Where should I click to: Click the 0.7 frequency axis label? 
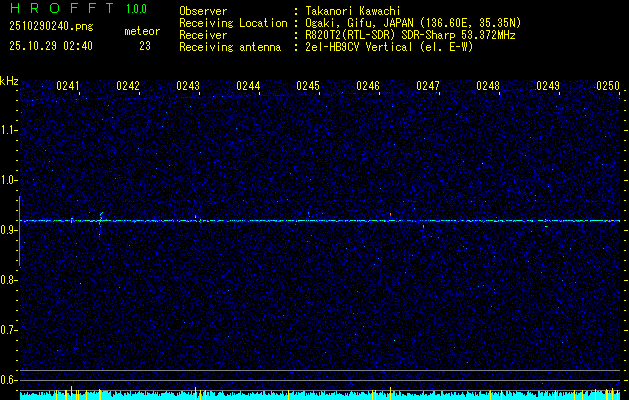pos(9,330)
